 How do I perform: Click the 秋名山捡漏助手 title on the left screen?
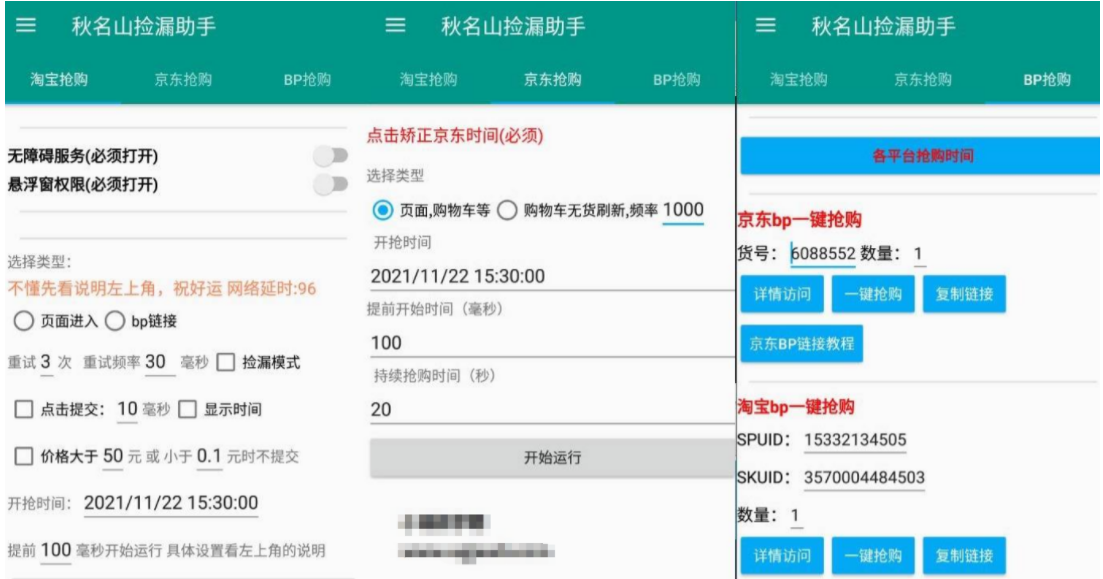point(144,27)
